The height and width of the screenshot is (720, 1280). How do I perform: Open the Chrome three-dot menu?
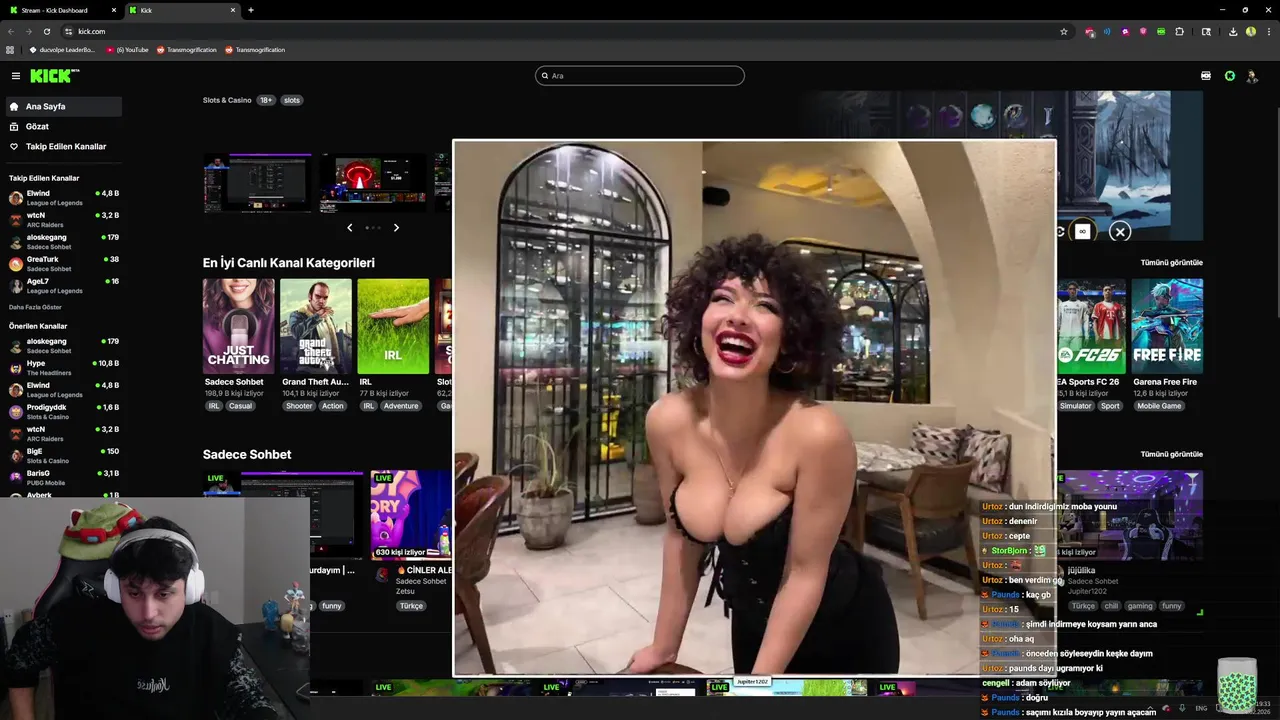(1268, 31)
